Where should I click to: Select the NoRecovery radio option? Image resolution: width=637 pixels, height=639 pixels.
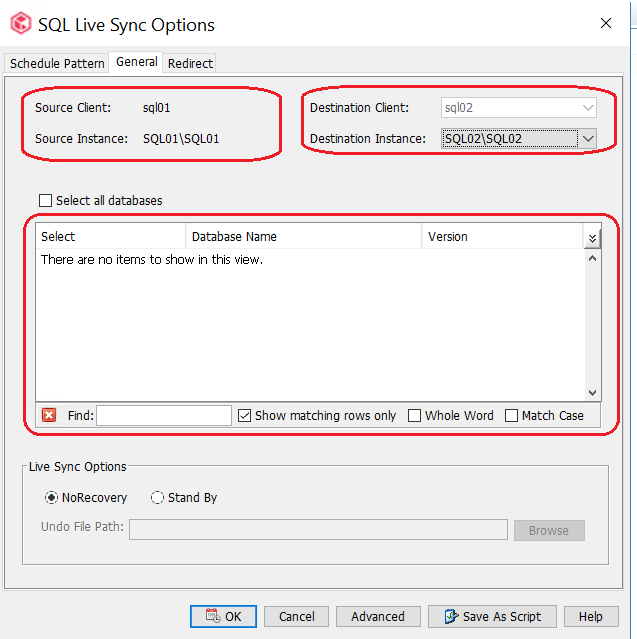coord(51,498)
